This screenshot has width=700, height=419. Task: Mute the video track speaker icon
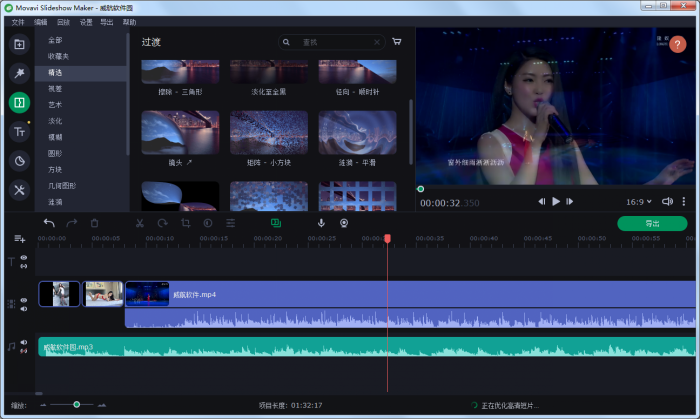[x=24, y=309]
